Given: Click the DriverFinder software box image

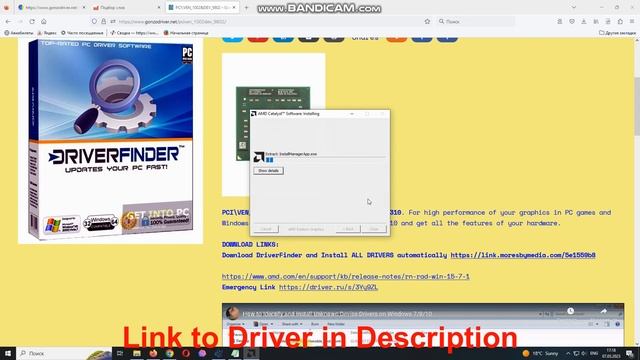Looking at the screenshot, I should [111, 141].
